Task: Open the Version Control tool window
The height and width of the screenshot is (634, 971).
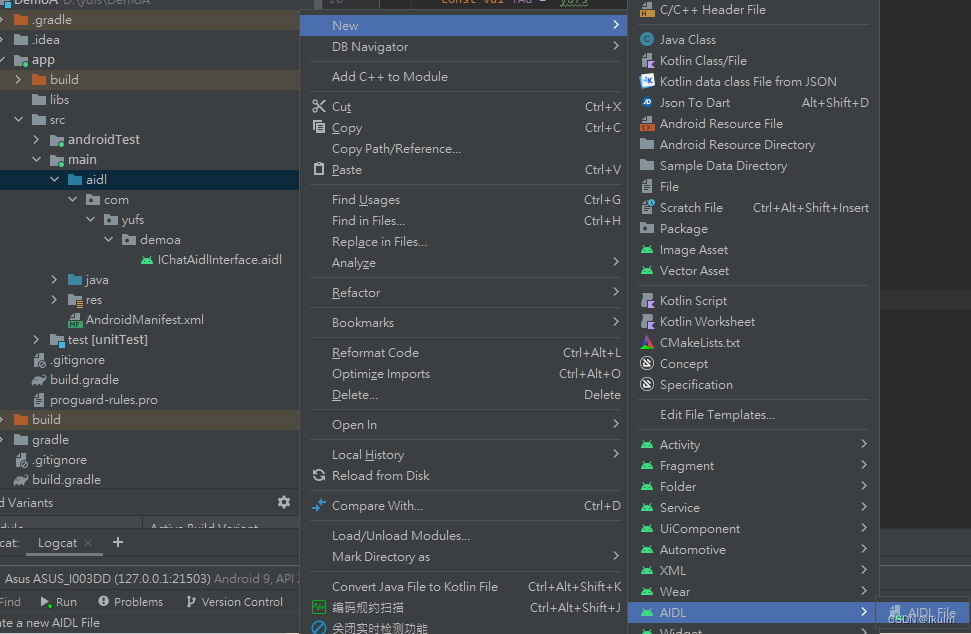Action: 234,602
